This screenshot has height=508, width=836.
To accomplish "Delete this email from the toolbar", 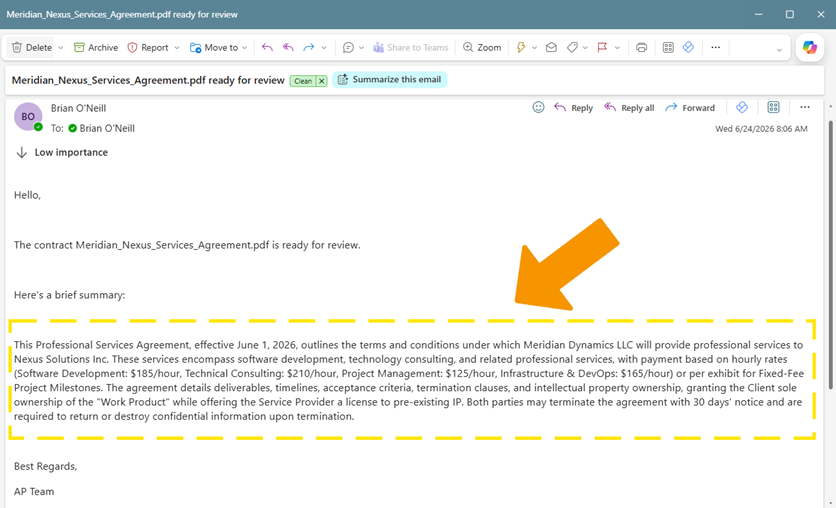I will 31,47.
